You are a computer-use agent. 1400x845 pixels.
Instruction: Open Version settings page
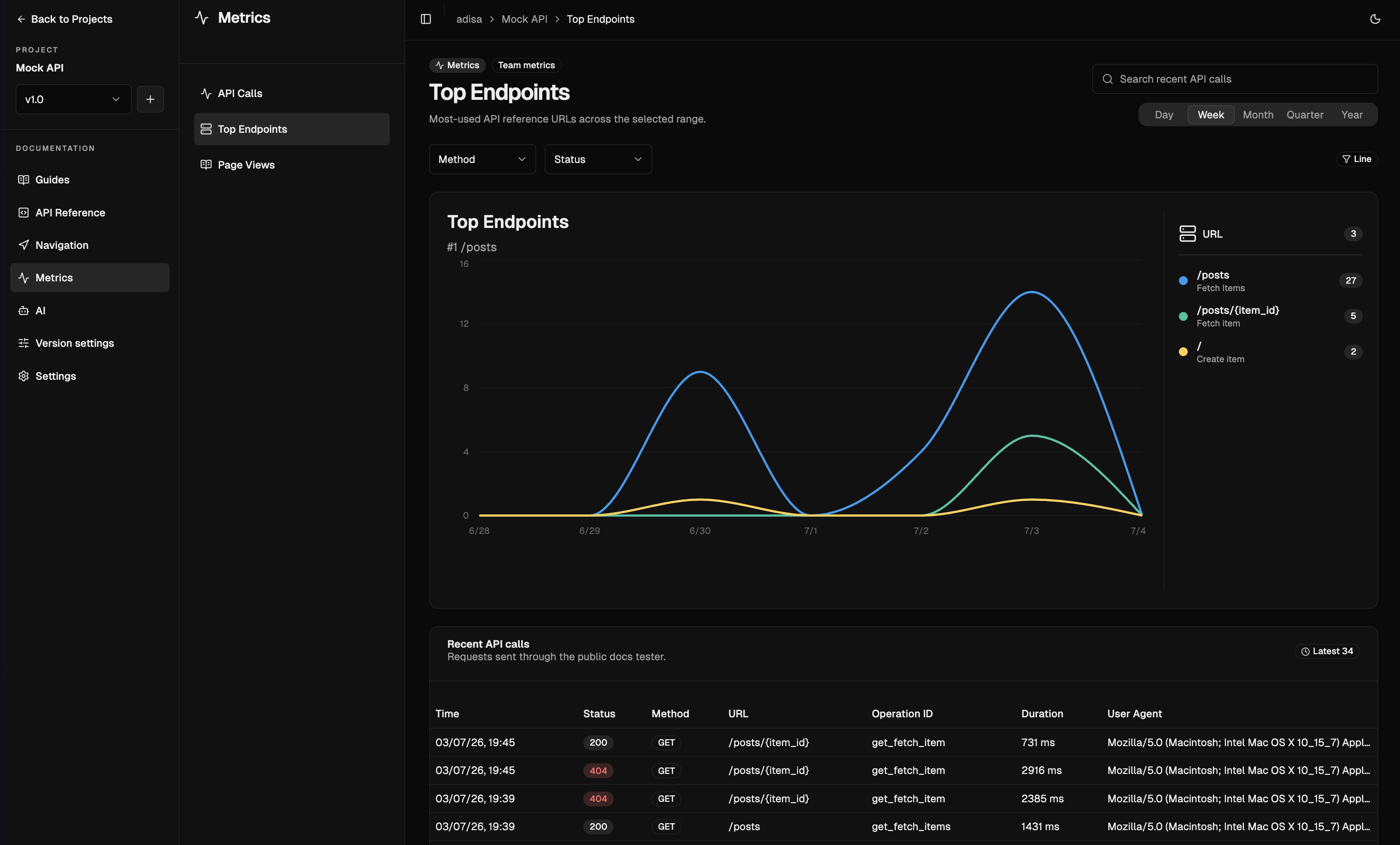click(90, 343)
